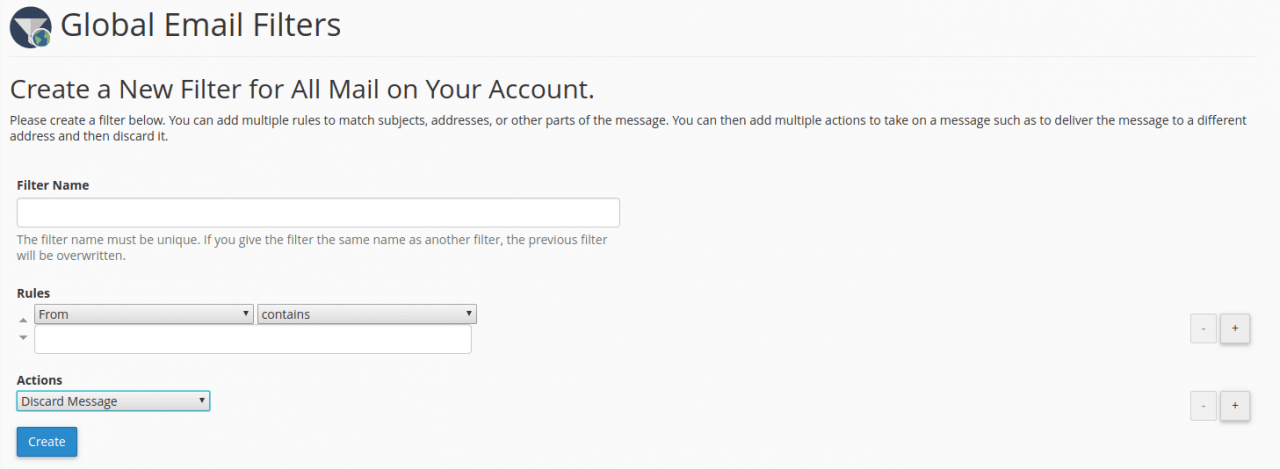Viewport: 1280px width, 469px height.
Task: Move the rule up with the up arrow
Action: coord(24,318)
